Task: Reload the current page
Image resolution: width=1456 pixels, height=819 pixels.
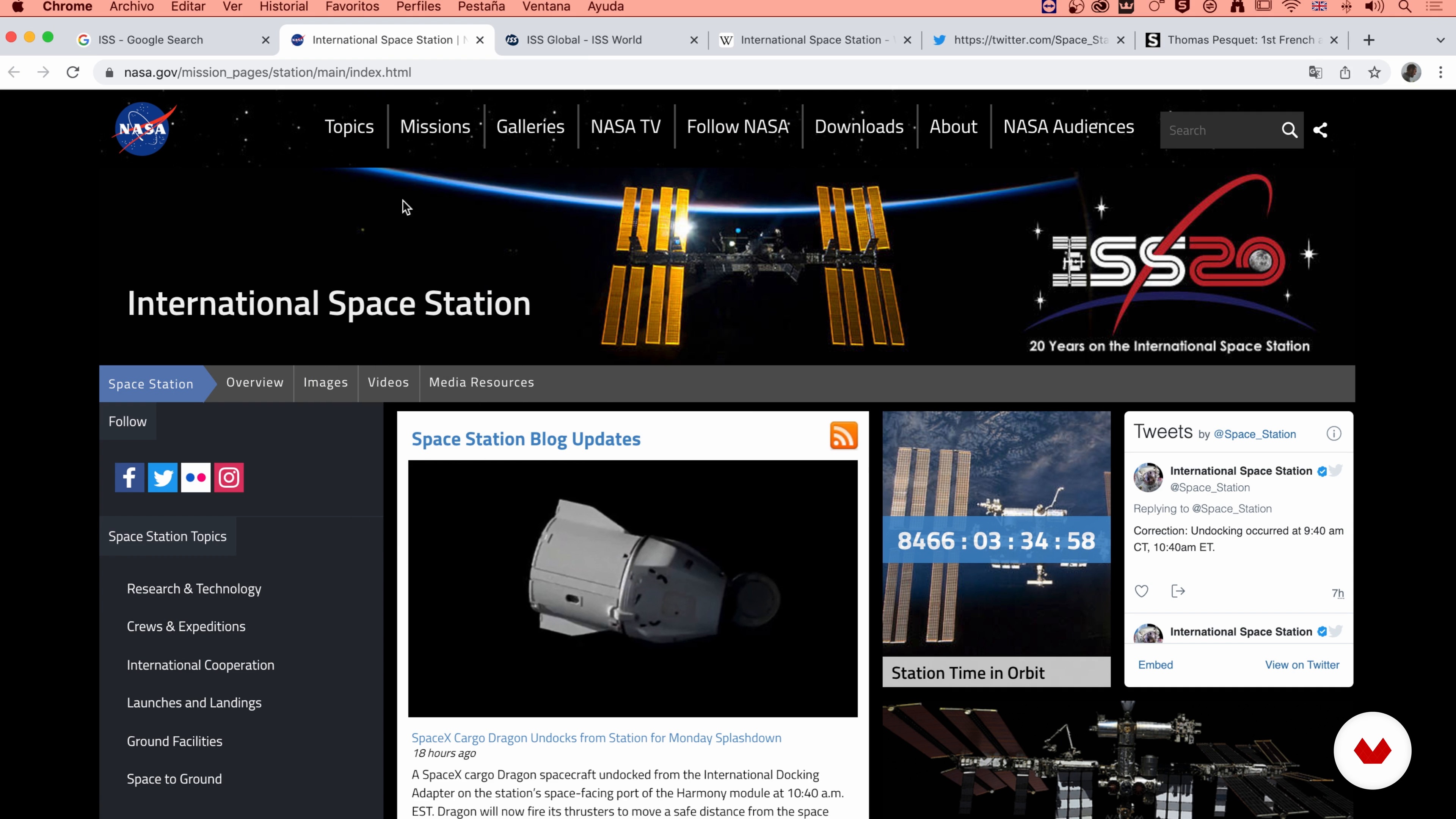Action: (x=73, y=72)
